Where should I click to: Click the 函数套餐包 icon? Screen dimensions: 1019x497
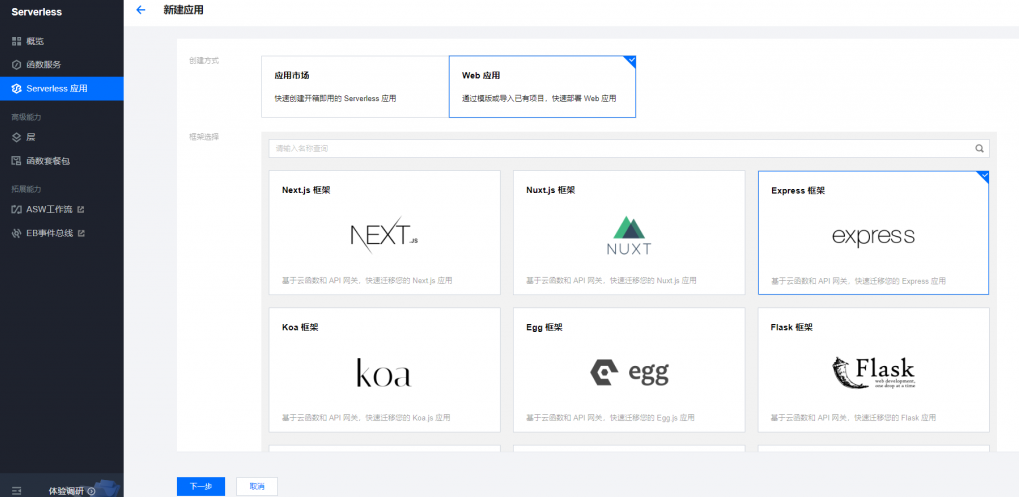pyautogui.click(x=17, y=160)
